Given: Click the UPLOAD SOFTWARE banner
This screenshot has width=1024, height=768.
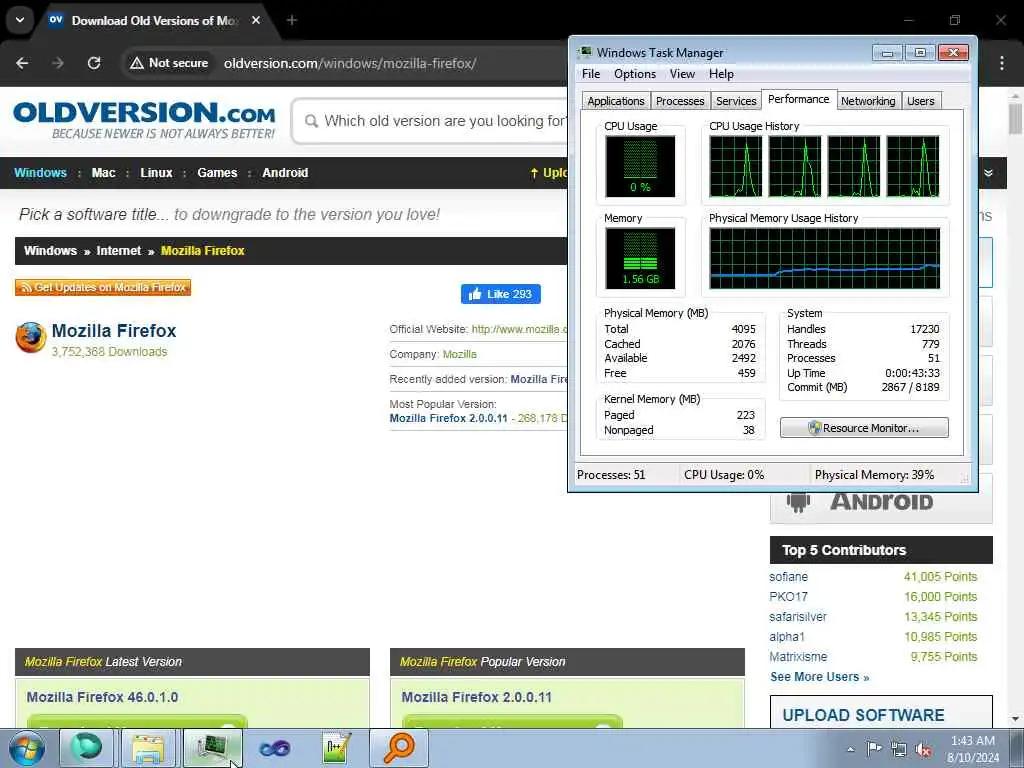Looking at the screenshot, I should 881,712.
